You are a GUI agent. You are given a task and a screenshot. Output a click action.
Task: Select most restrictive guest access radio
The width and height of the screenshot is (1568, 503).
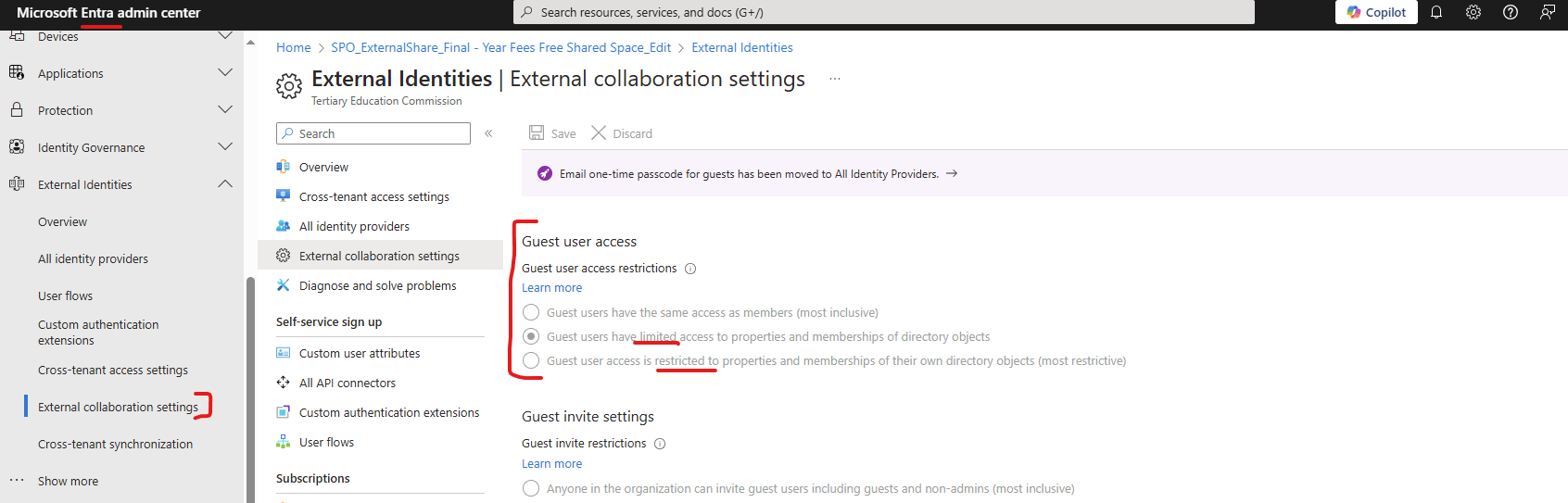pyautogui.click(x=531, y=360)
